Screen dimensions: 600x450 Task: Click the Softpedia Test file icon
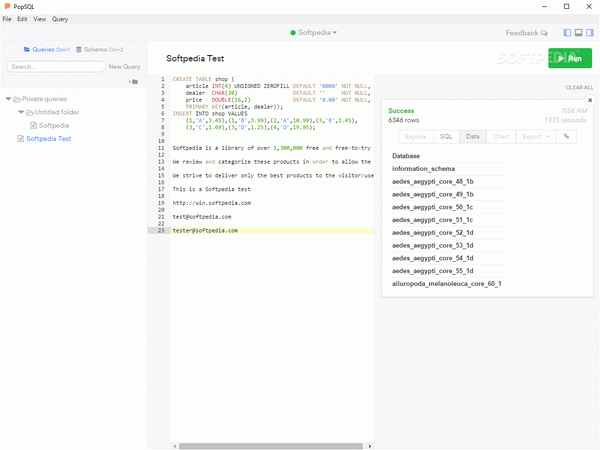[x=21, y=139]
